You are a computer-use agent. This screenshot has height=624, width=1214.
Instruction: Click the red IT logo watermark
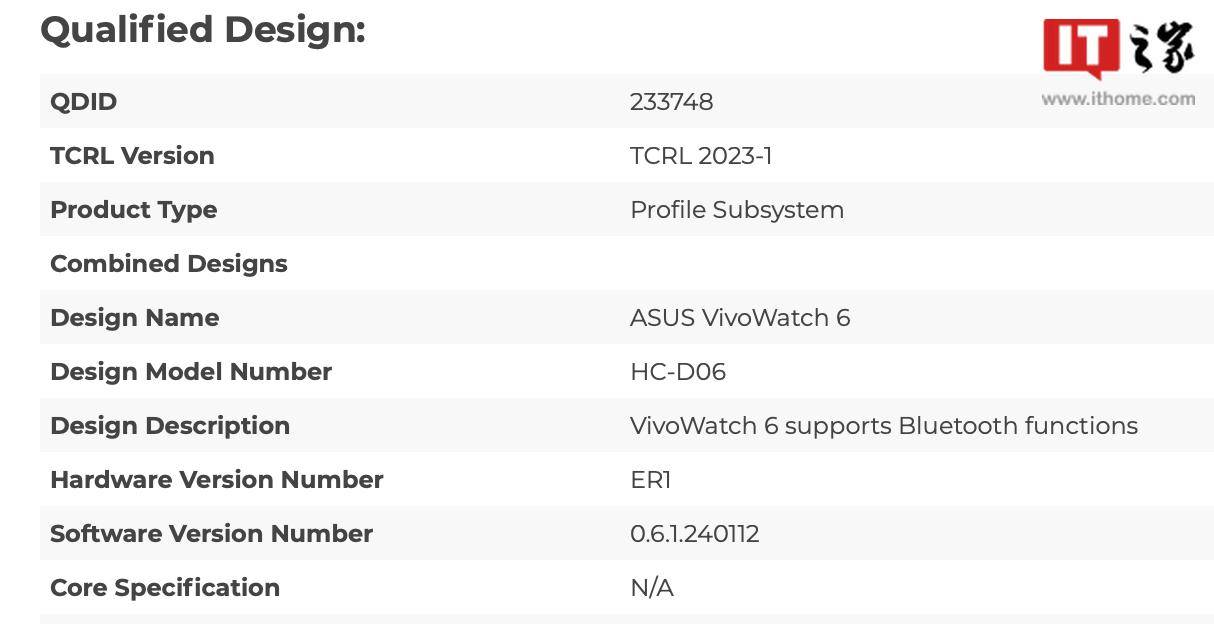tap(1081, 48)
